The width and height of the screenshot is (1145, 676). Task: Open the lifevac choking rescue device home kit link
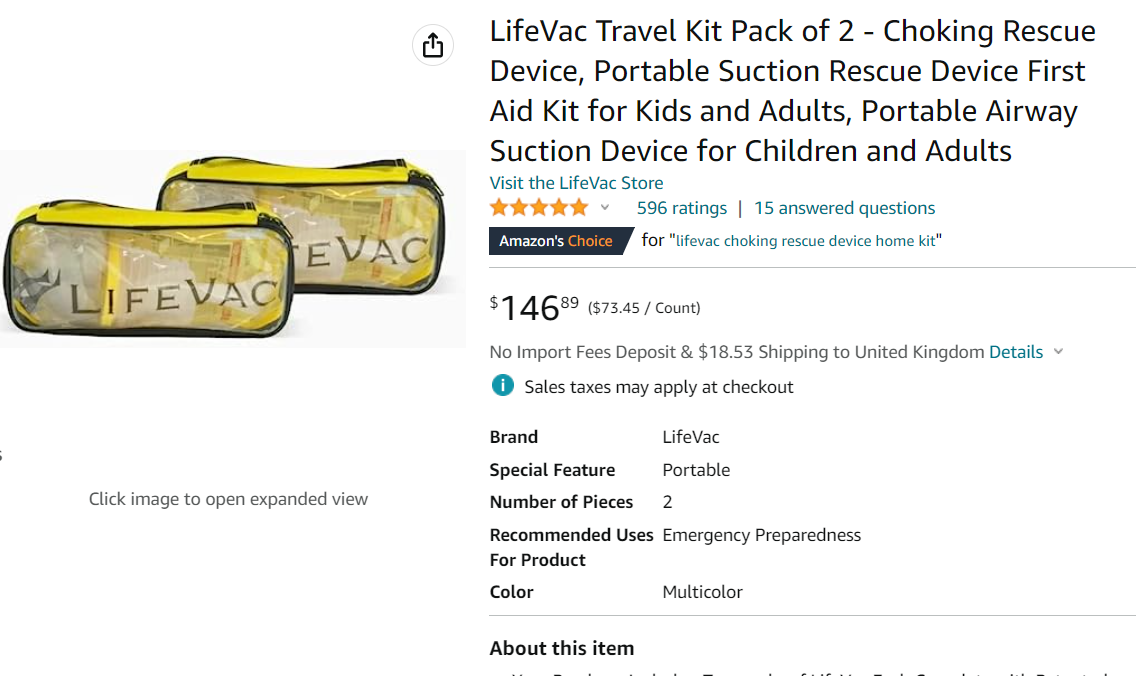click(806, 241)
